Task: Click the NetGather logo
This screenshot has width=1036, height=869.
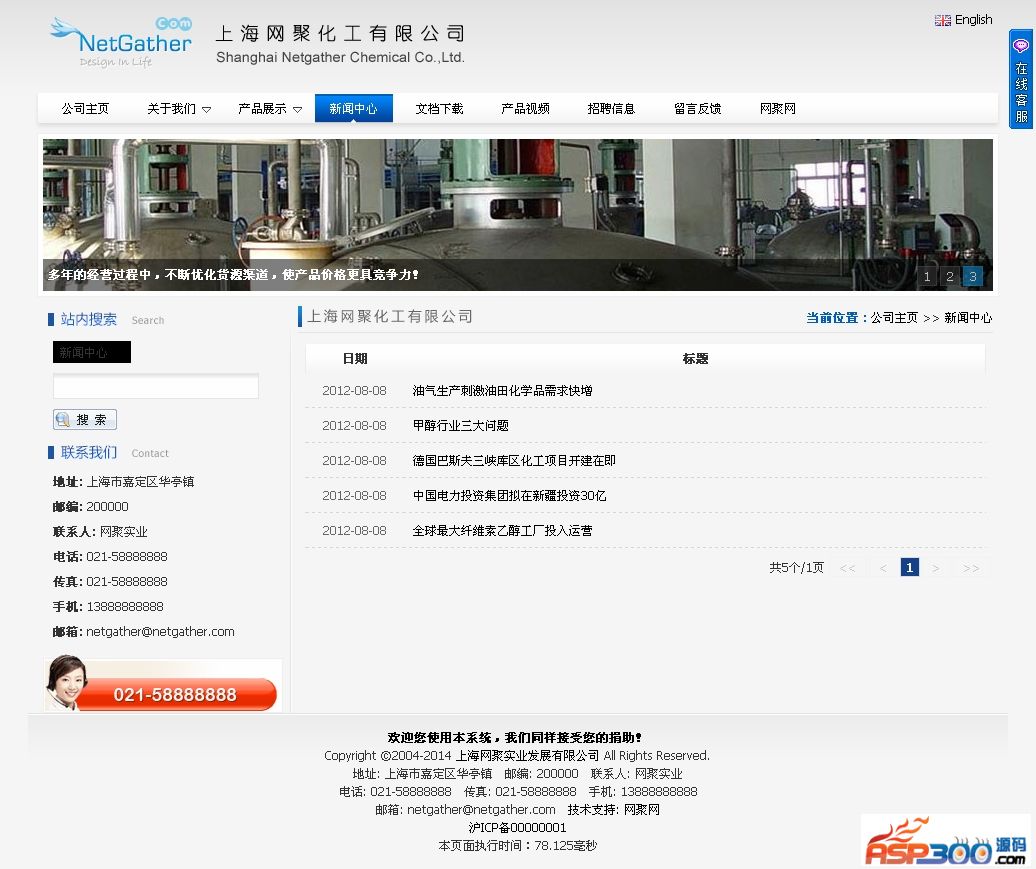Action: click(x=120, y=42)
